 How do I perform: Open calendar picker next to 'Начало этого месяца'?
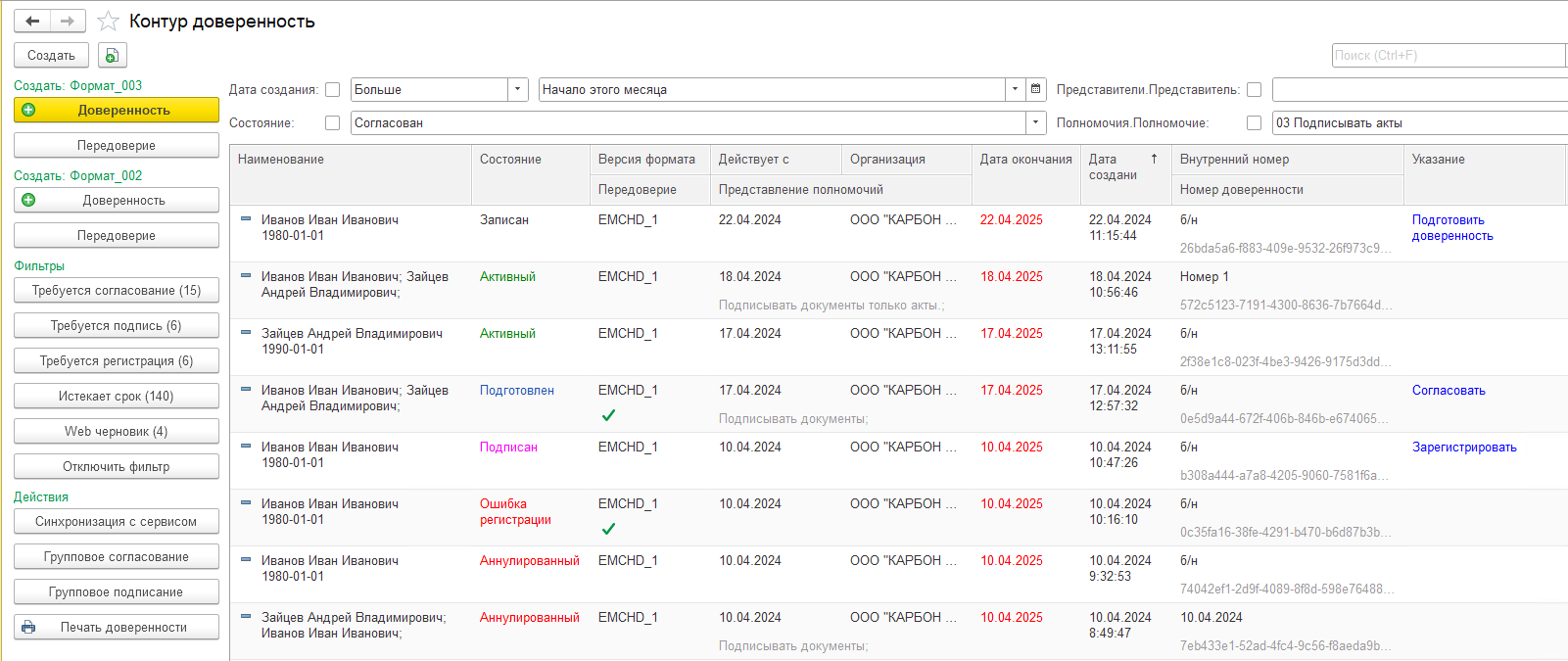click(x=1035, y=89)
